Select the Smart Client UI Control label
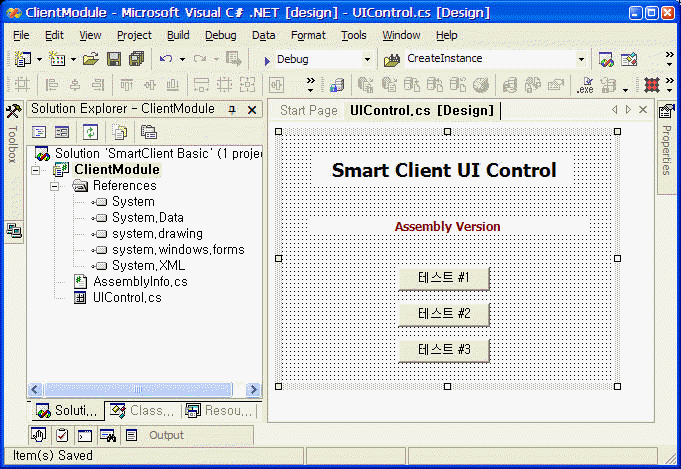 tap(444, 170)
